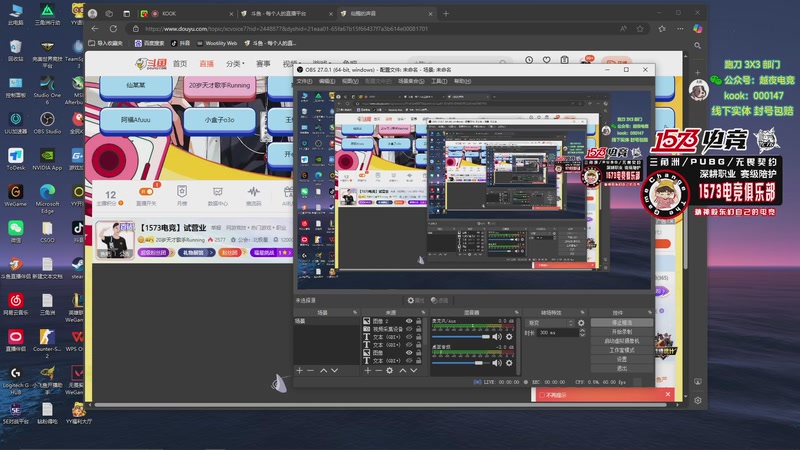Click the browser address bar URL
The height and width of the screenshot is (450, 800).
pyautogui.click(x=286, y=29)
